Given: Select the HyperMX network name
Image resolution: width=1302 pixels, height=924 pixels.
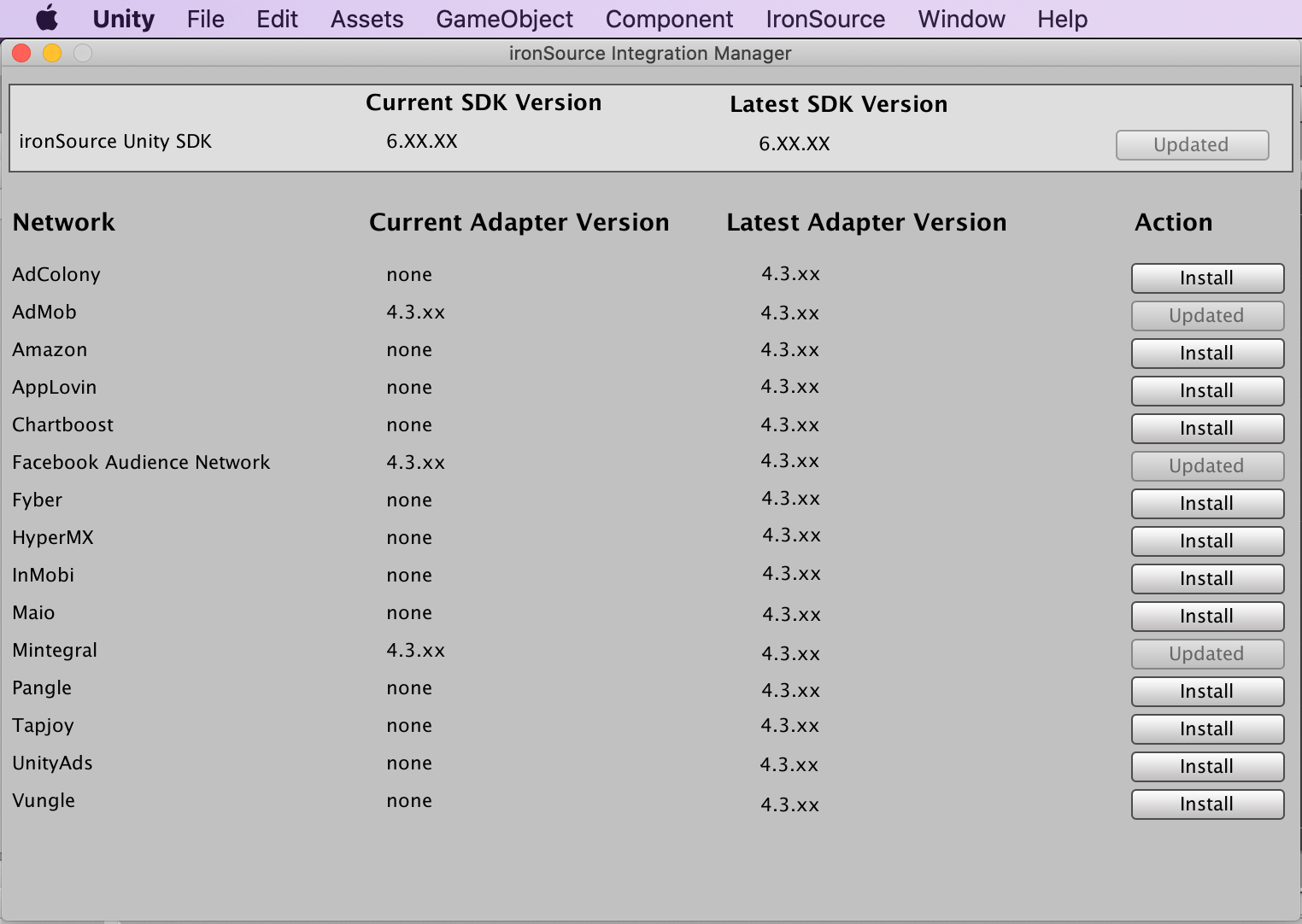Looking at the screenshot, I should (x=53, y=538).
